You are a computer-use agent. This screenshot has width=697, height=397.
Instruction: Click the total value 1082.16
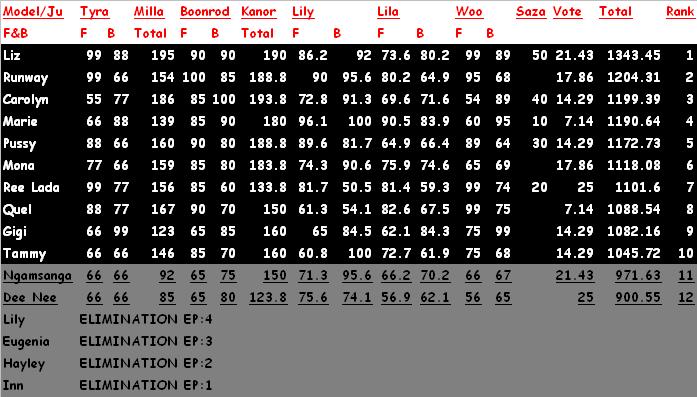[633, 232]
